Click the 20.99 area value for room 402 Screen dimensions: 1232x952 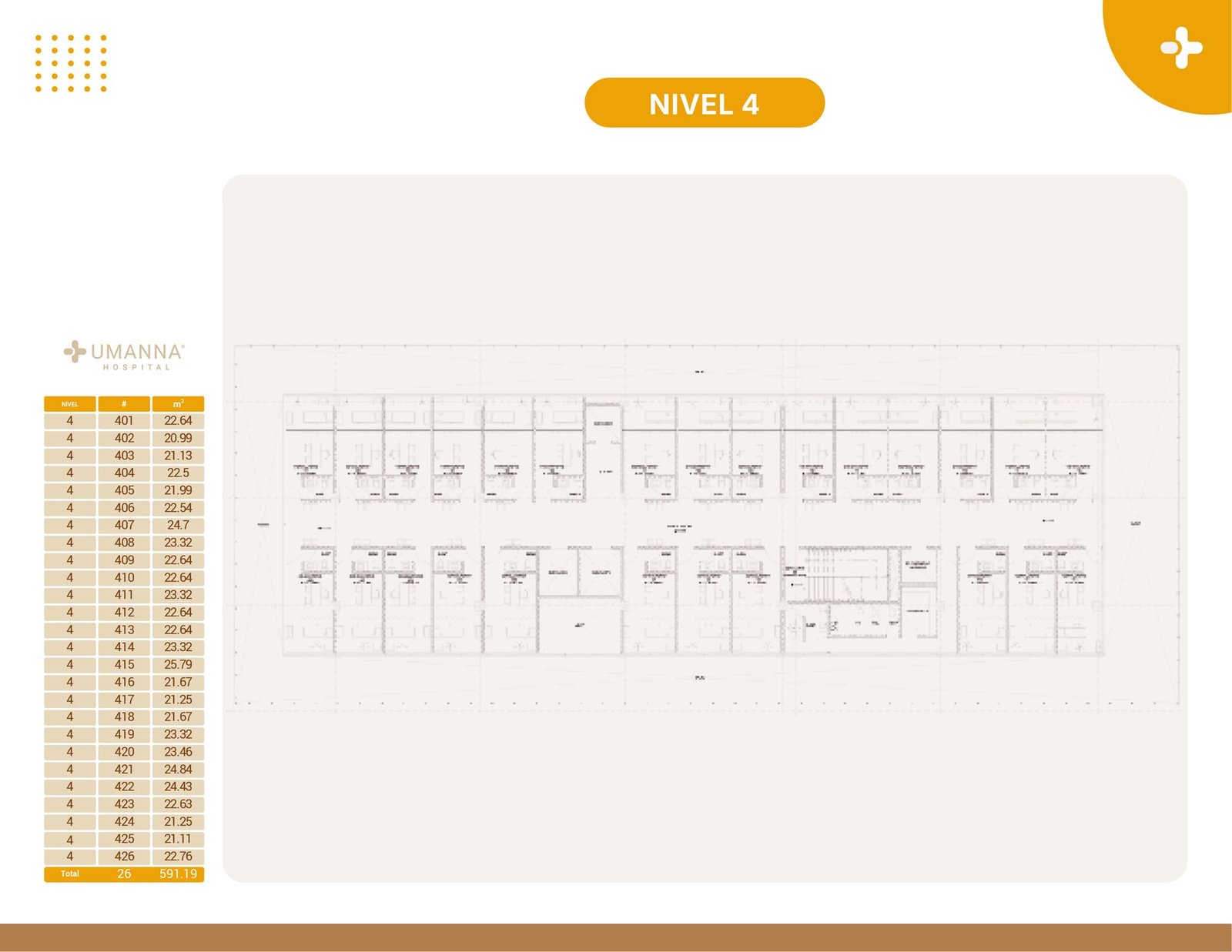click(178, 438)
